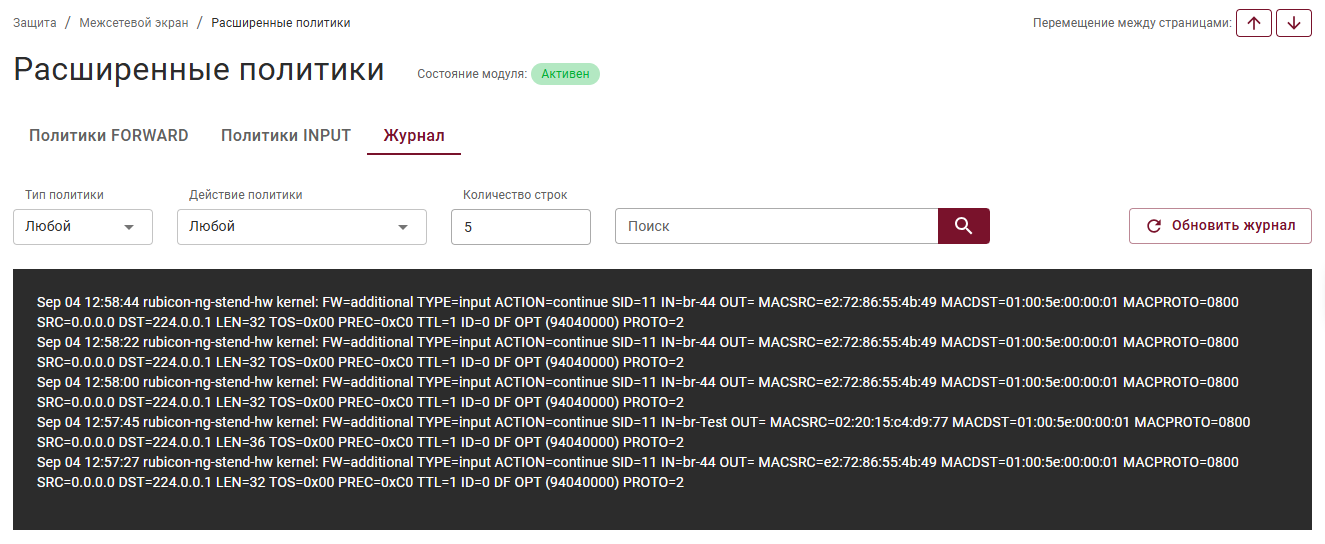This screenshot has height=544, width=1325.
Task: Refresh the log with Обновить журнал
Action: coord(1220,226)
